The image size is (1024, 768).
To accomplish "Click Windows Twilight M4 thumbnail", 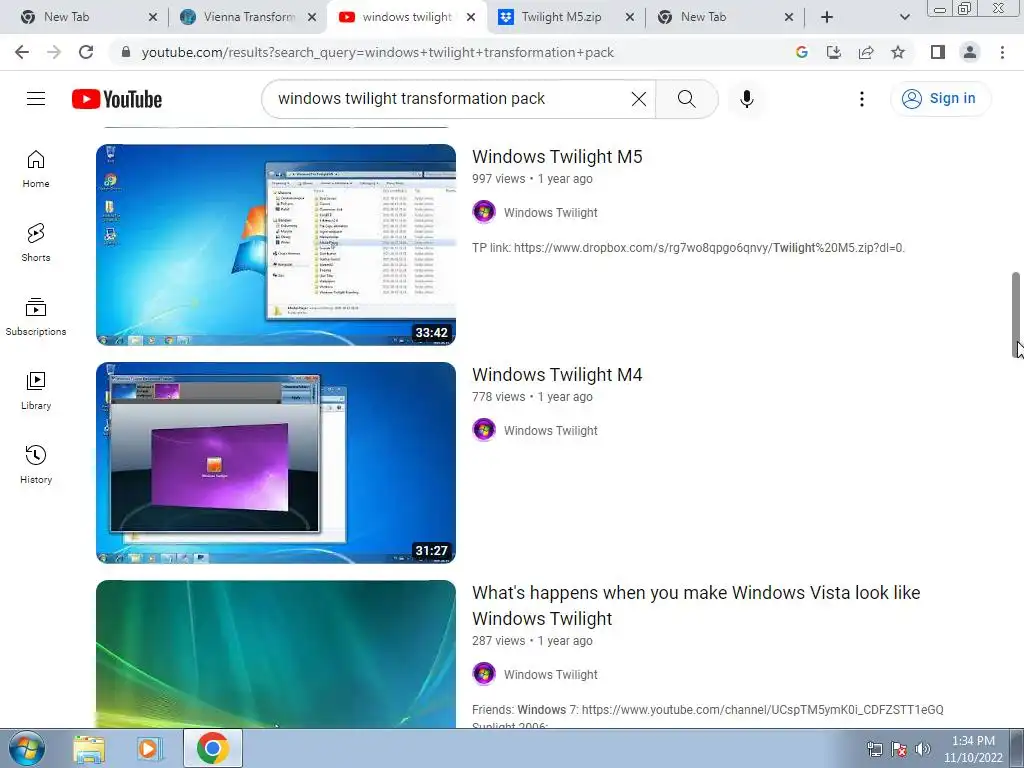I will [x=276, y=463].
